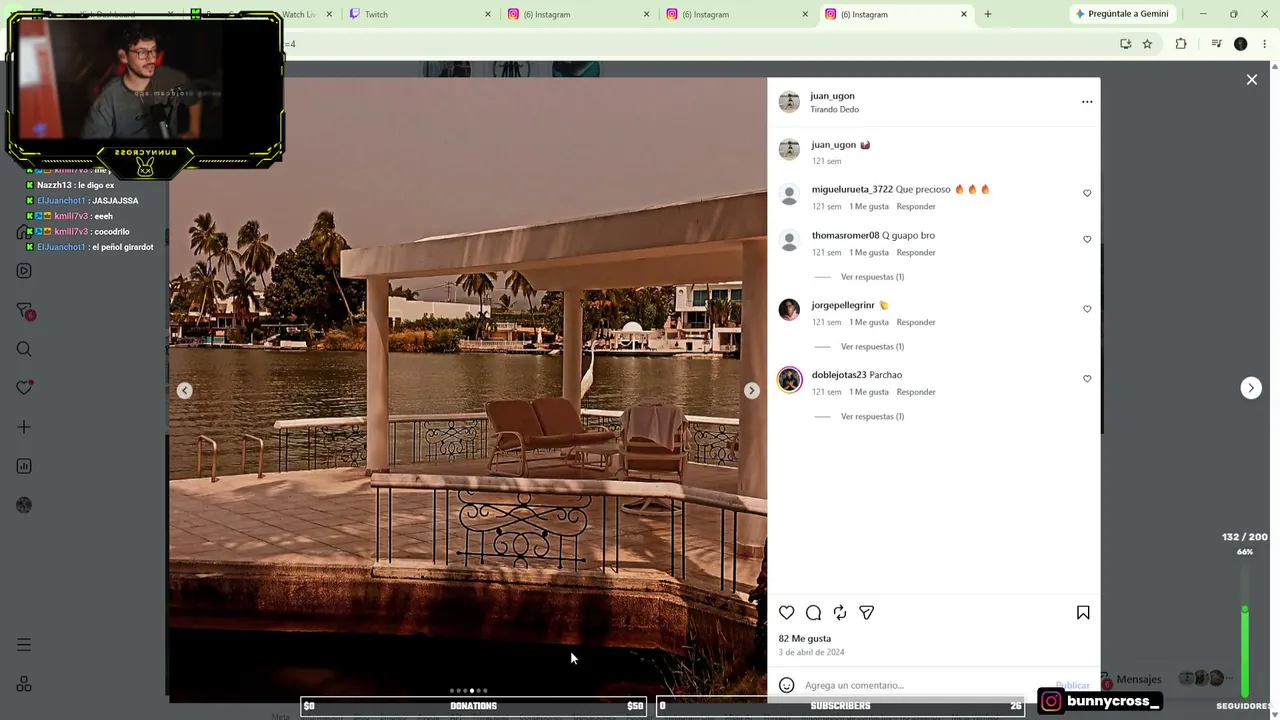Open the browser extensions puzzle icon
Image resolution: width=1280 pixels, height=720 pixels.
point(1181,44)
